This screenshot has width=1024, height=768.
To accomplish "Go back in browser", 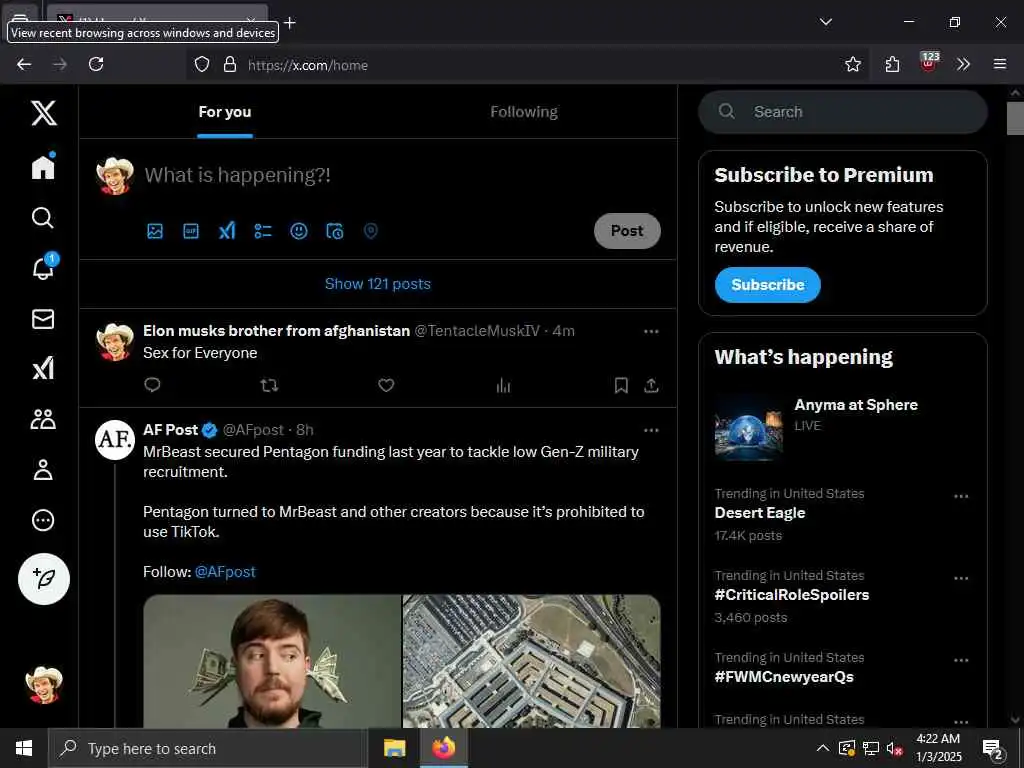I will 24,64.
